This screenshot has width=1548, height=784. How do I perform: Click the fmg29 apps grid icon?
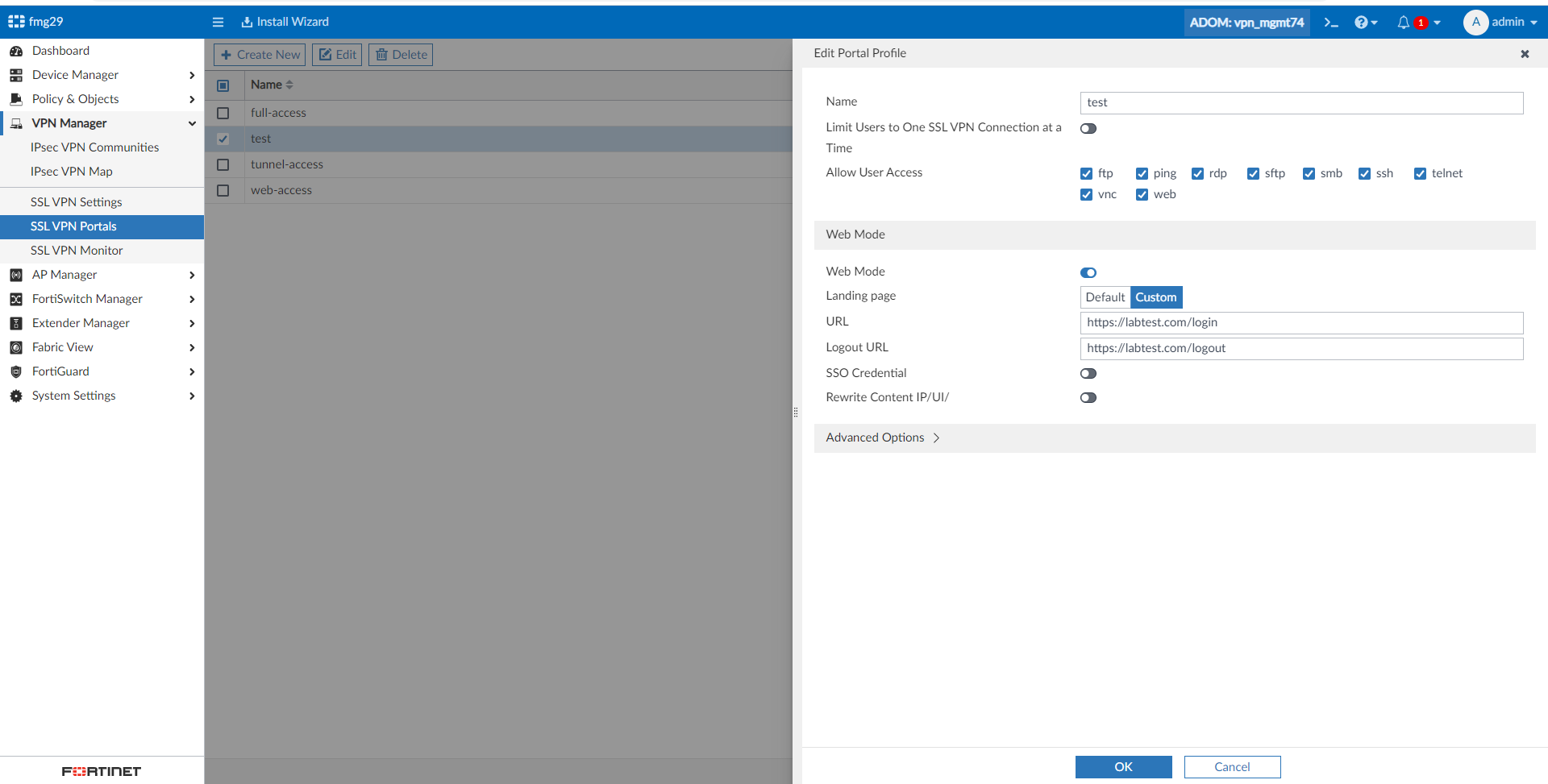pos(16,22)
